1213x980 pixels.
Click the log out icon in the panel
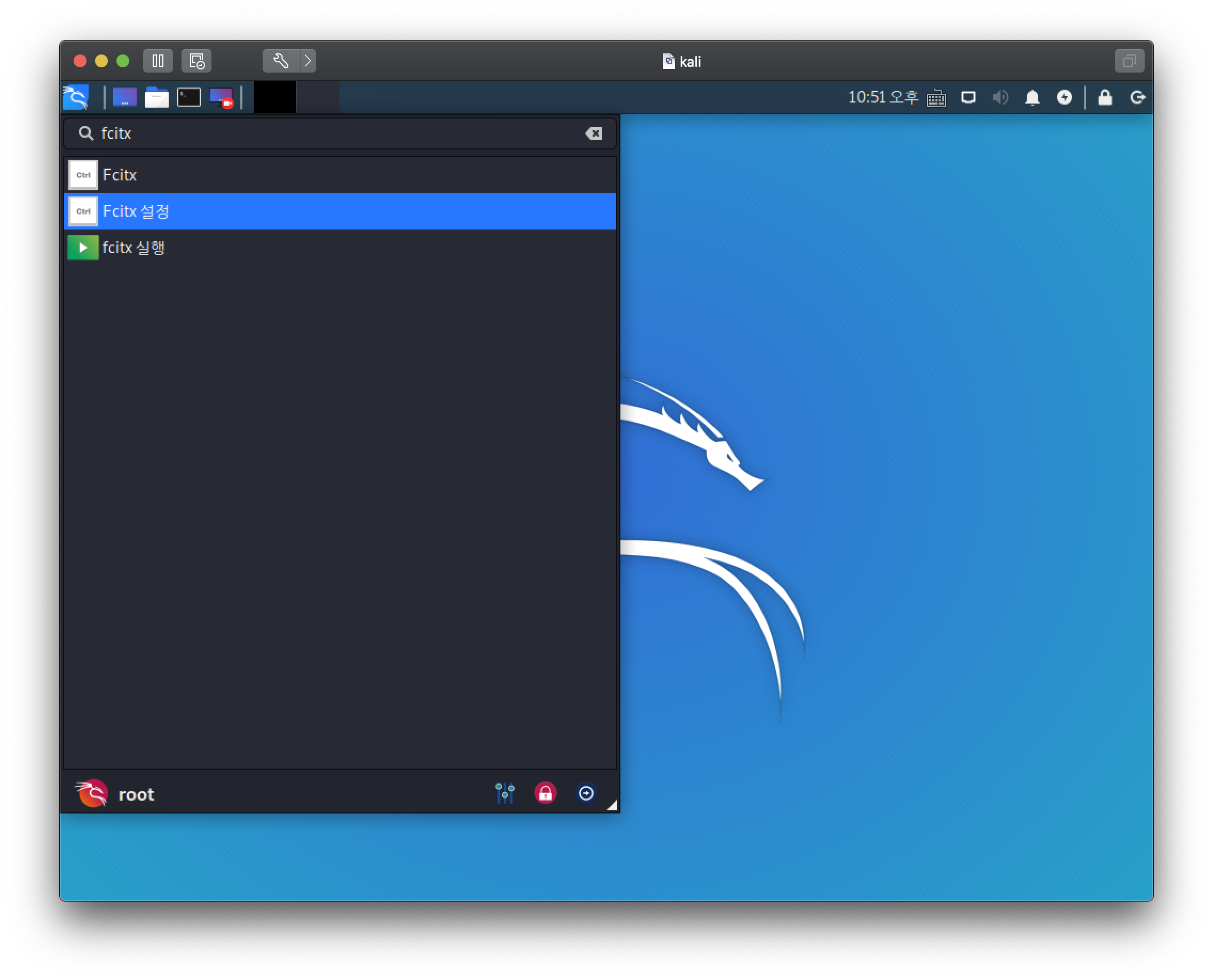click(x=1137, y=97)
